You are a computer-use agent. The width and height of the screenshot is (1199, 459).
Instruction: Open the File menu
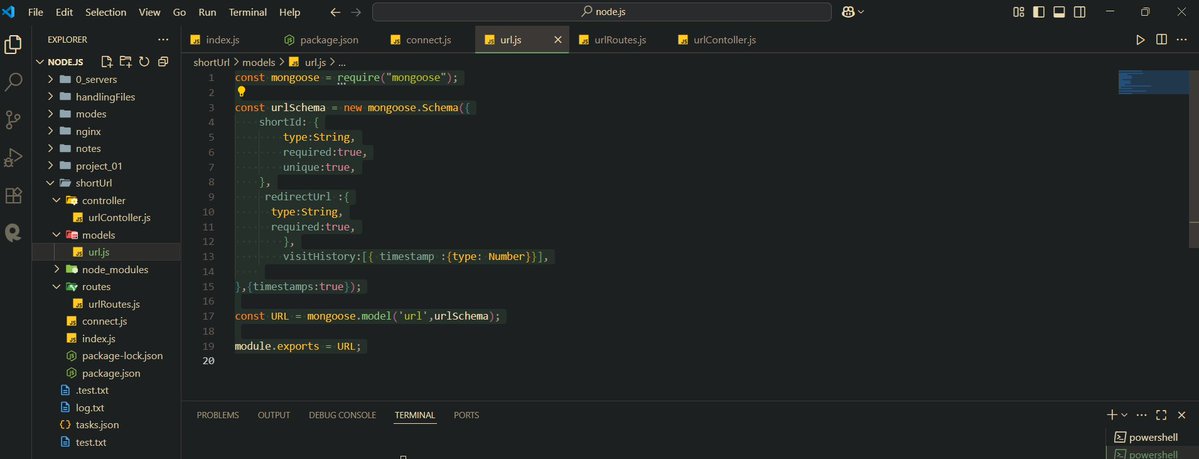(35, 12)
